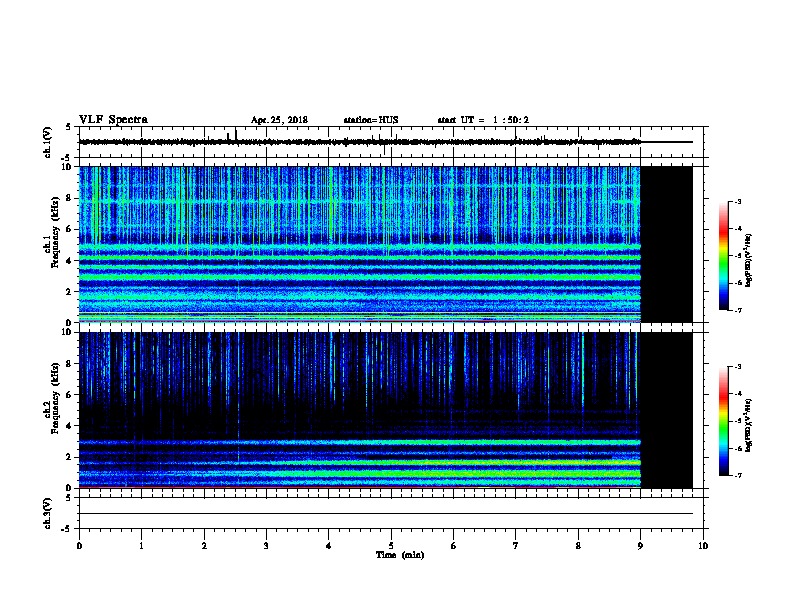792x612 pixels.
Task: Click the ch.2 Frequency (kHz) axis label
Action: click(x=51, y=398)
